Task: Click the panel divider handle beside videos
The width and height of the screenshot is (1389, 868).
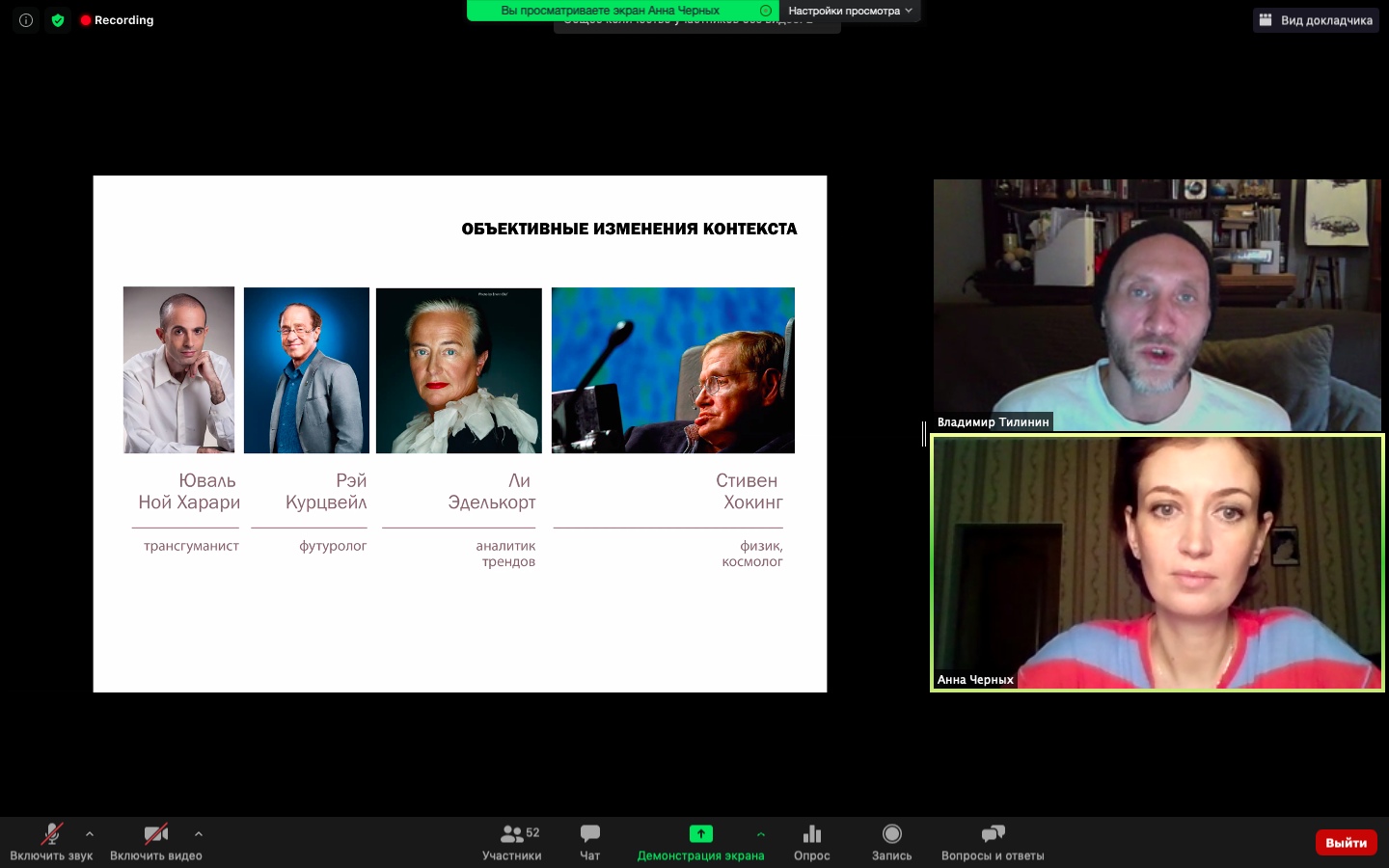Action: [924, 434]
